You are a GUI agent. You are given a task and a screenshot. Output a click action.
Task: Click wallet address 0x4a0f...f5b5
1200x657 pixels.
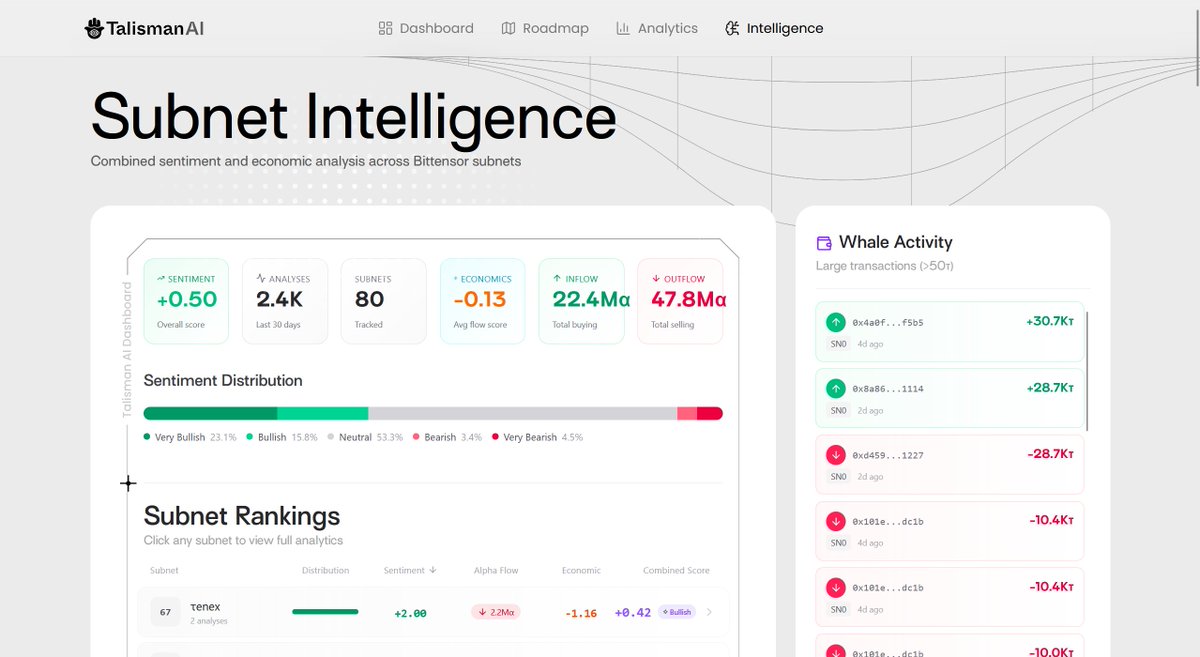pos(888,323)
